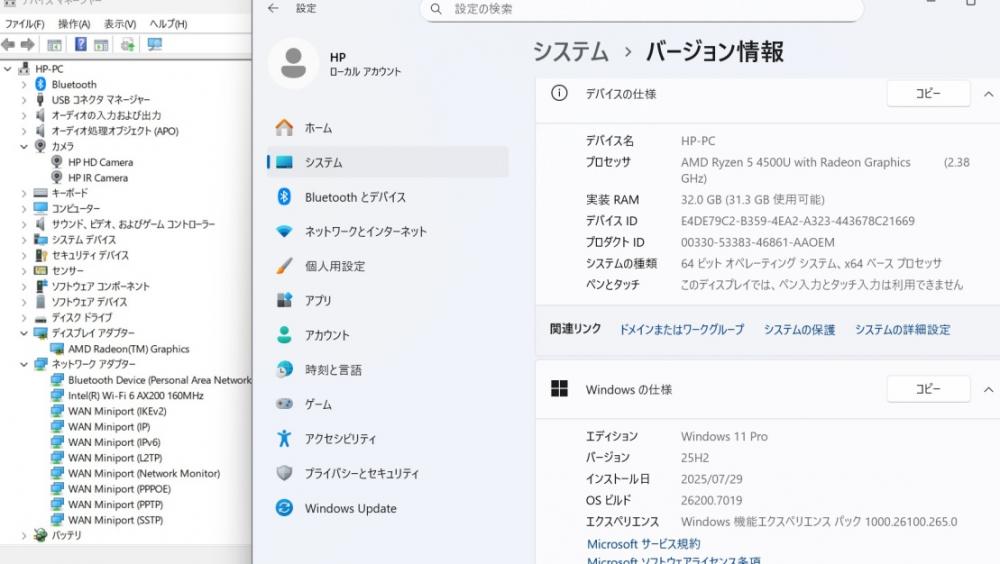Select the センサー category
This screenshot has width=1000, height=564.
point(68,271)
